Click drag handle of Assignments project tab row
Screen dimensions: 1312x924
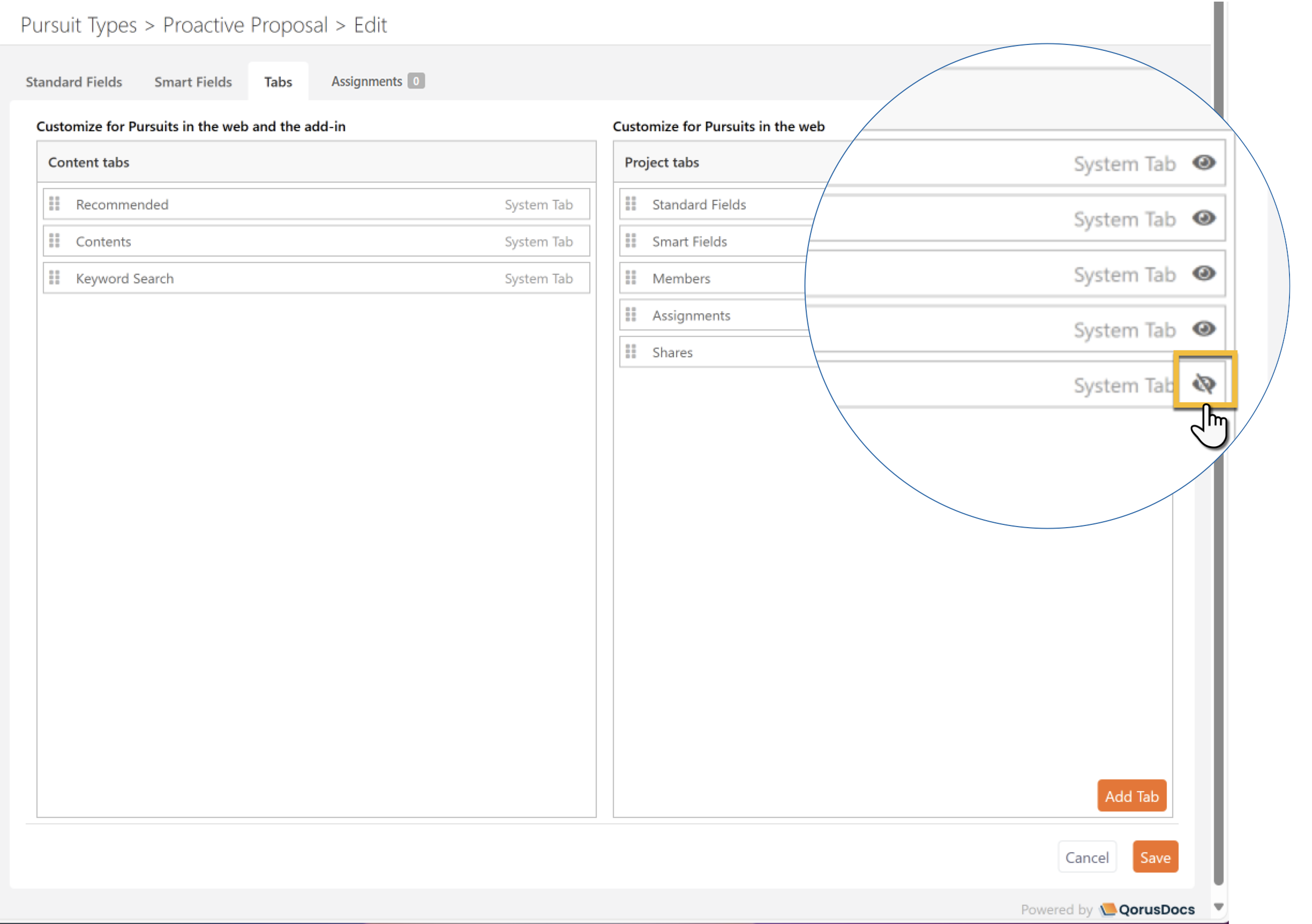click(631, 315)
